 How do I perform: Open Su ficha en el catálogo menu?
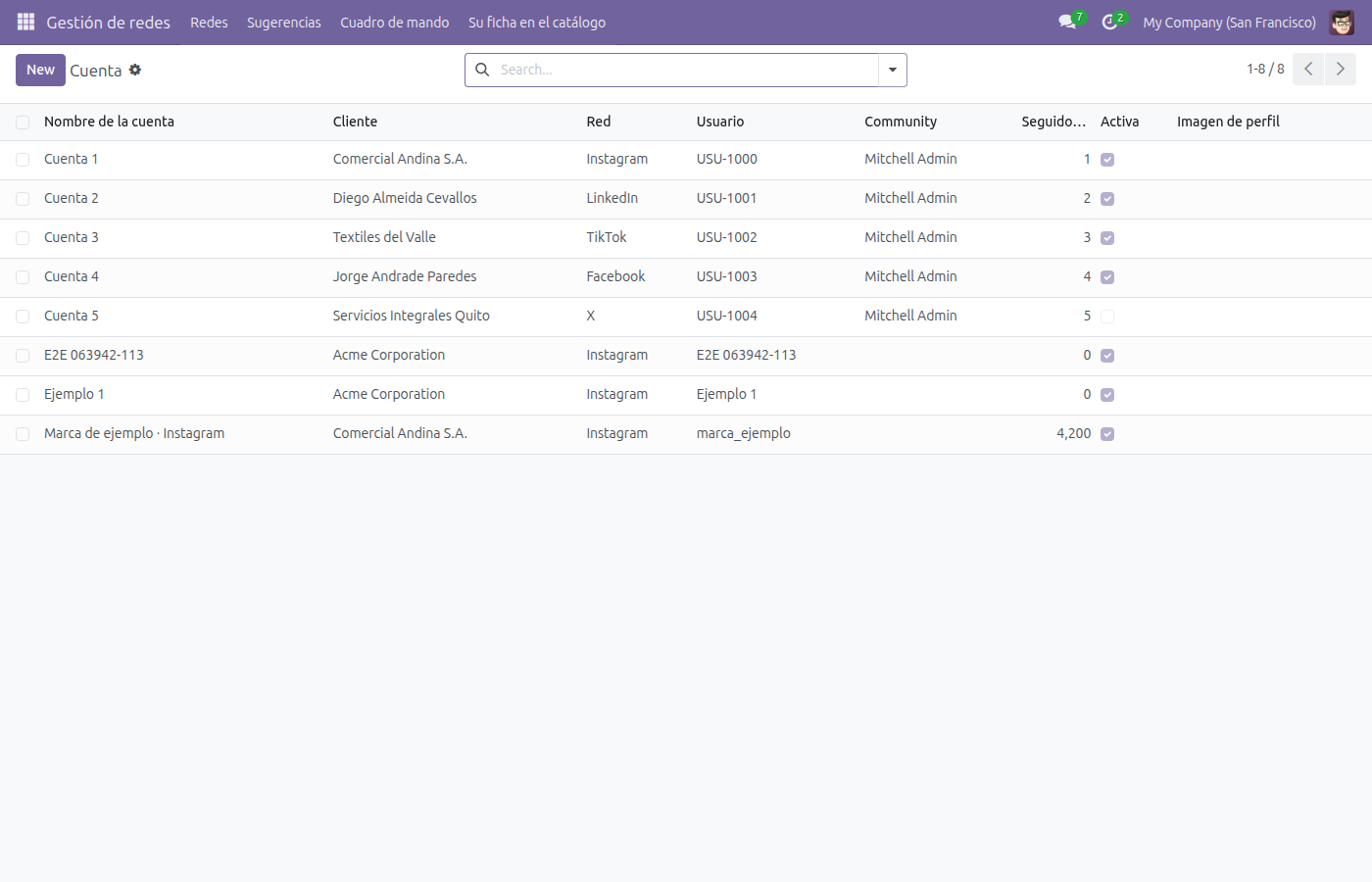(x=537, y=22)
